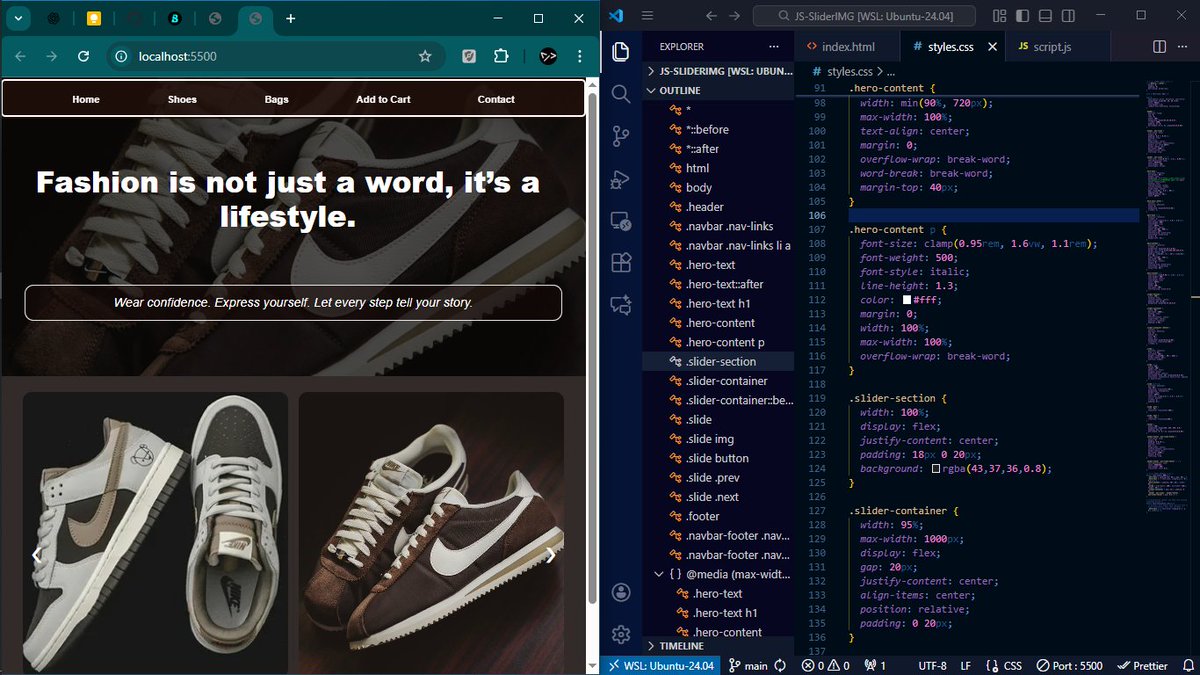
Task: Open Remote Explorer in activity bar
Action: 620,221
